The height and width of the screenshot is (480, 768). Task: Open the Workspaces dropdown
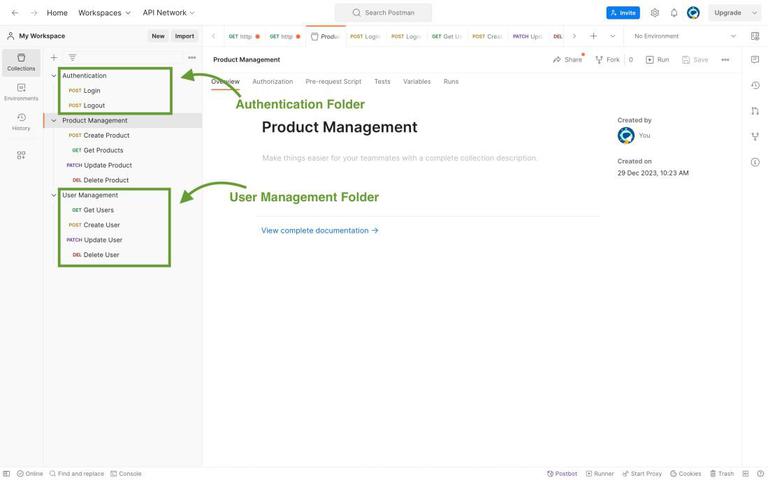coord(104,13)
